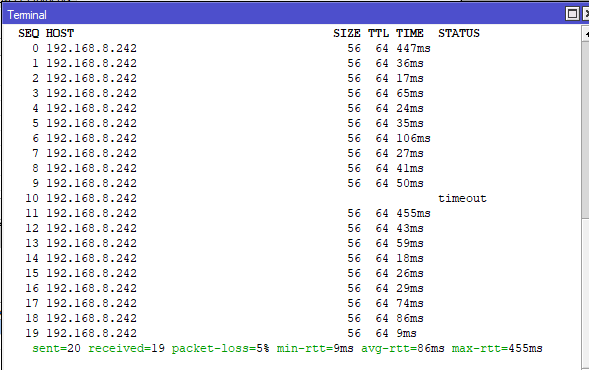The width and height of the screenshot is (589, 370).
Task: Click the 50ms time in seq 9 row
Action: point(410,184)
